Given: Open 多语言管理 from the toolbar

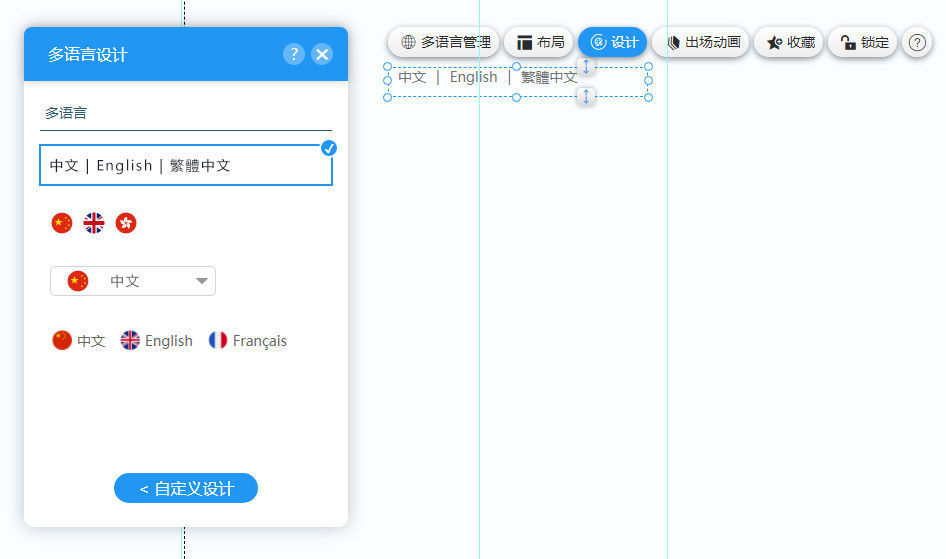Looking at the screenshot, I should coord(445,42).
